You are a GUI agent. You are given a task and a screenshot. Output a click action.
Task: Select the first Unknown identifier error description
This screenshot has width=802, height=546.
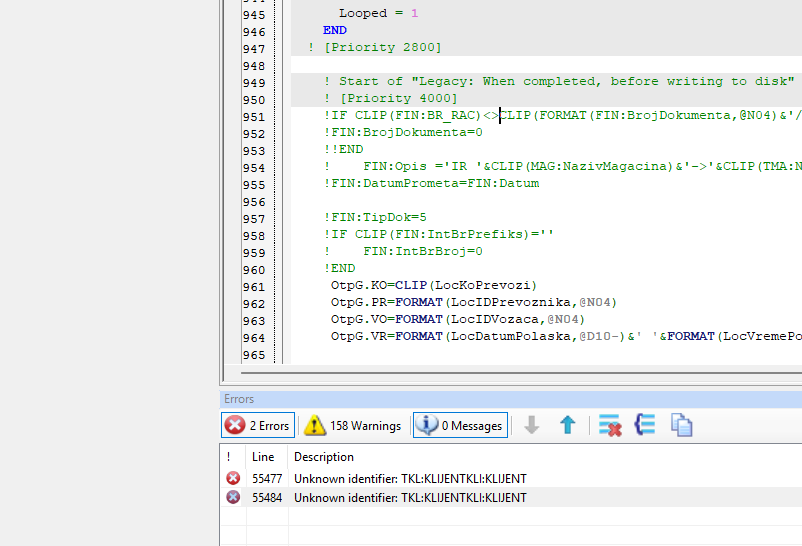pos(410,479)
